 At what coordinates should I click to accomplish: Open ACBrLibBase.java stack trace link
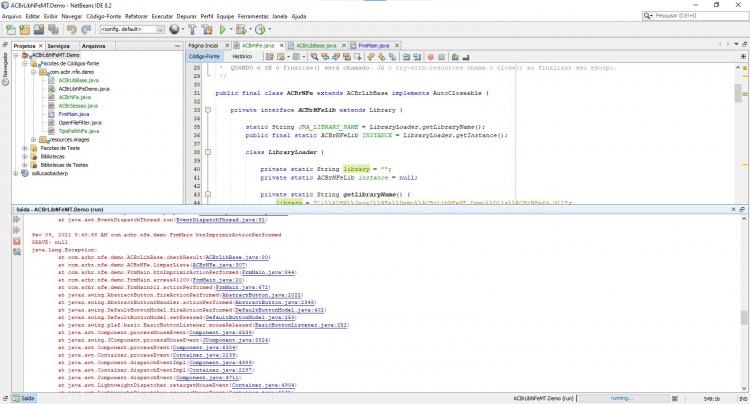[237, 257]
